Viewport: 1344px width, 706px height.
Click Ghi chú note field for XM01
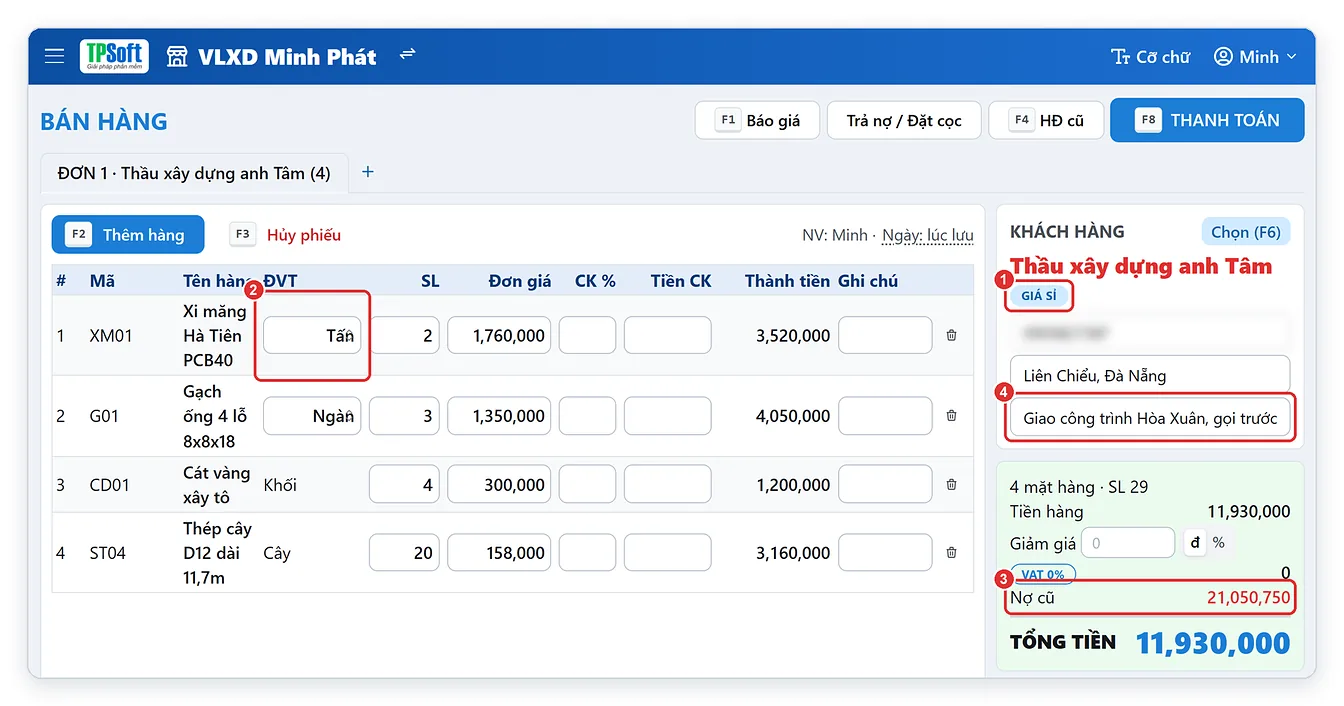[885, 336]
